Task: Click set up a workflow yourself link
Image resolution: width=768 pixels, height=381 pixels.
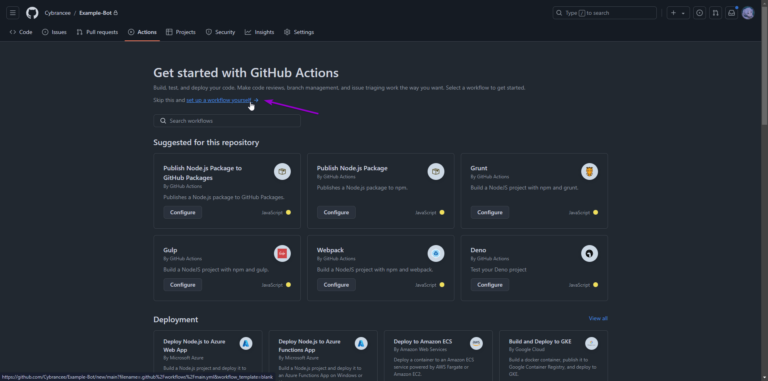Action: [218, 100]
